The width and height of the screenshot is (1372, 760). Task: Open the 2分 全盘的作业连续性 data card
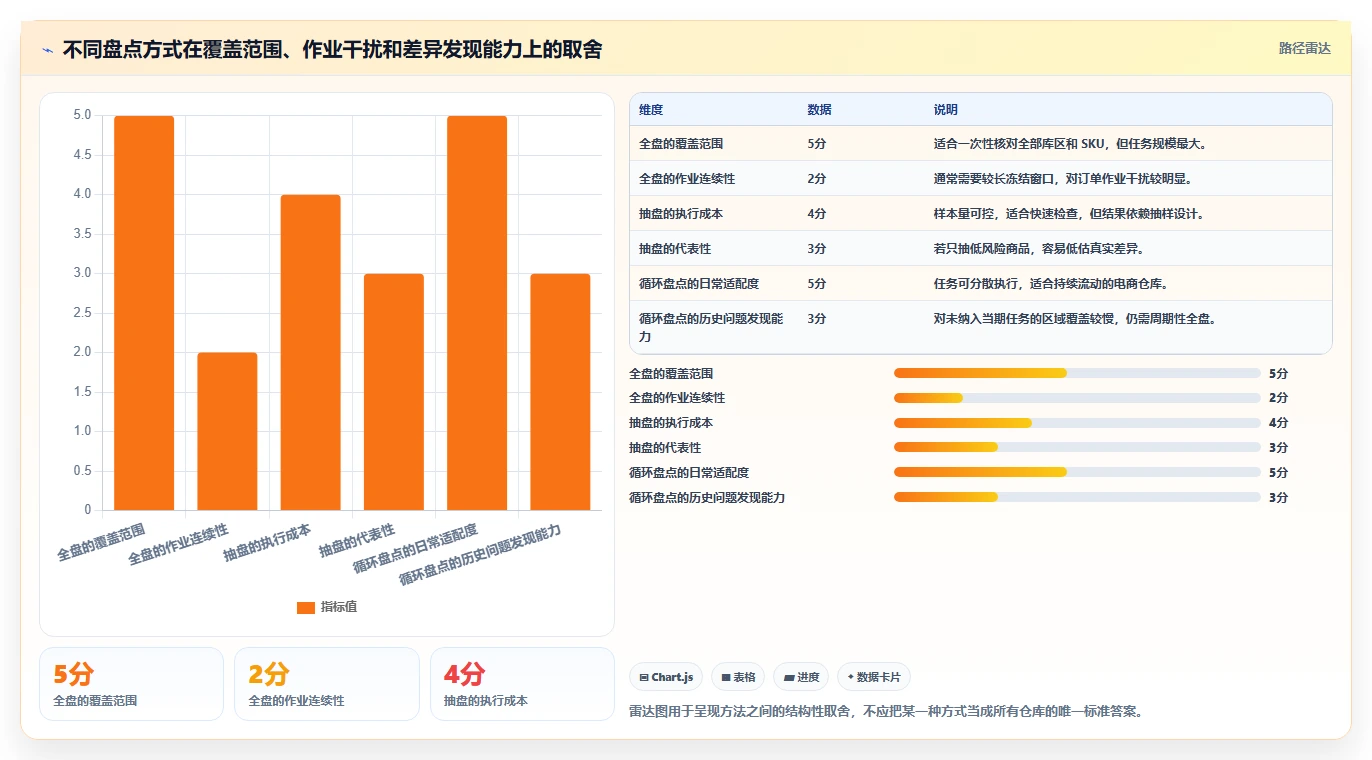[x=327, y=684]
